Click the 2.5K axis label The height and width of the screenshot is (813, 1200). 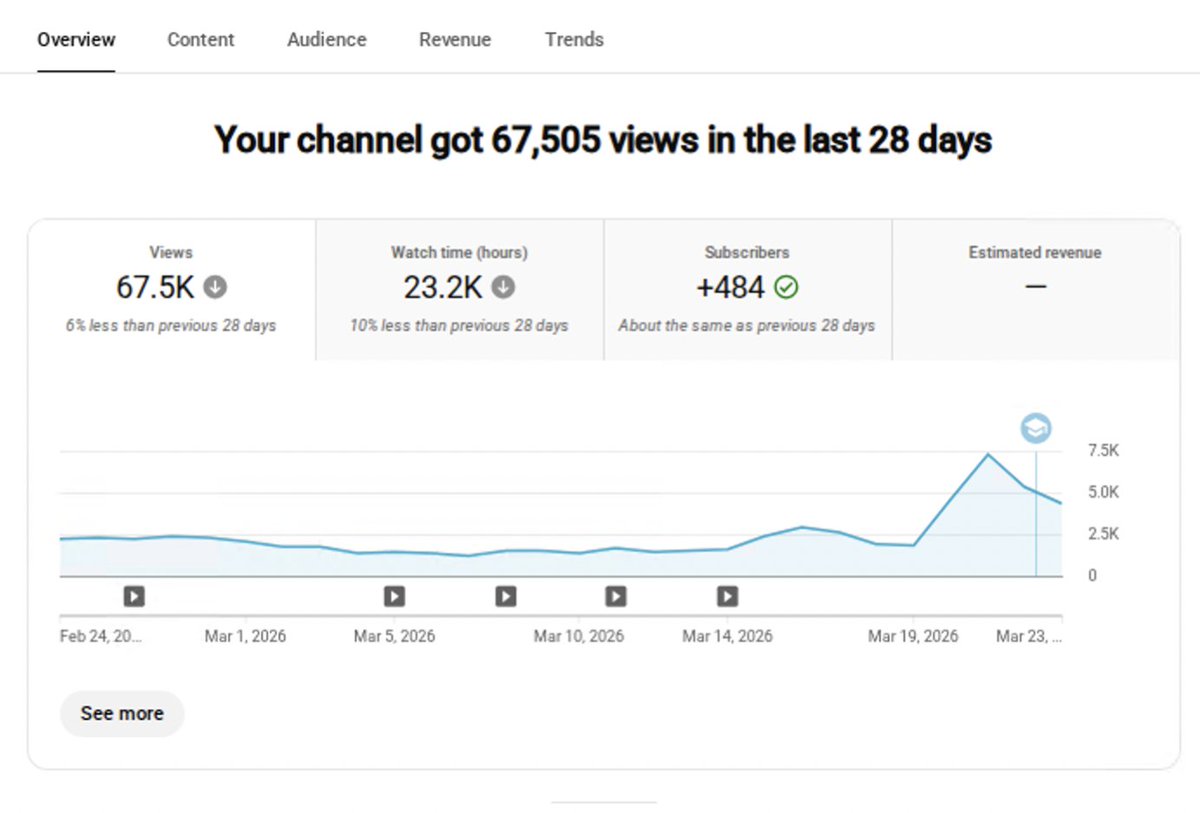coord(1103,534)
